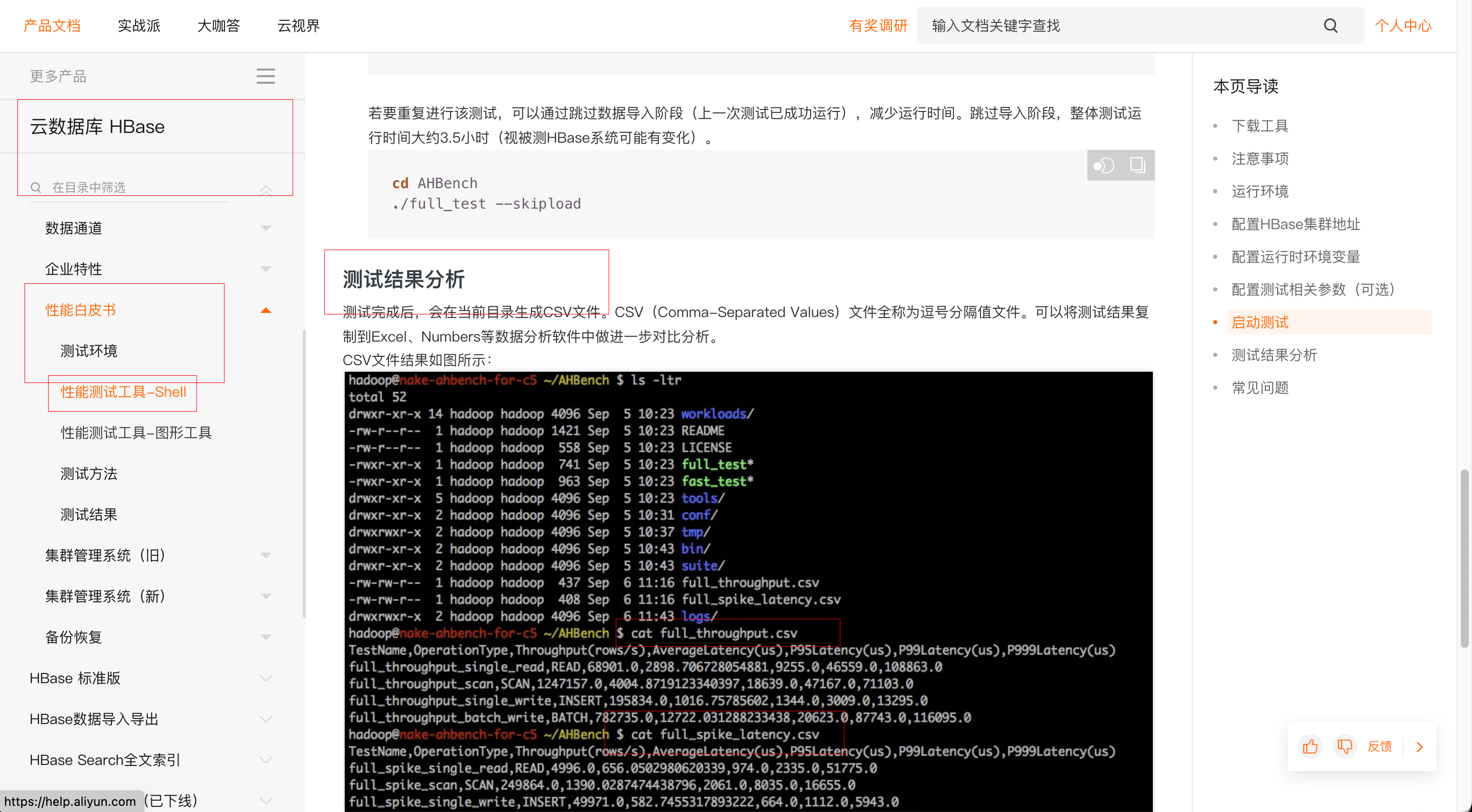Open the 测试环境 page
Screen dimensions: 1472x812
pyautogui.click(x=89, y=351)
